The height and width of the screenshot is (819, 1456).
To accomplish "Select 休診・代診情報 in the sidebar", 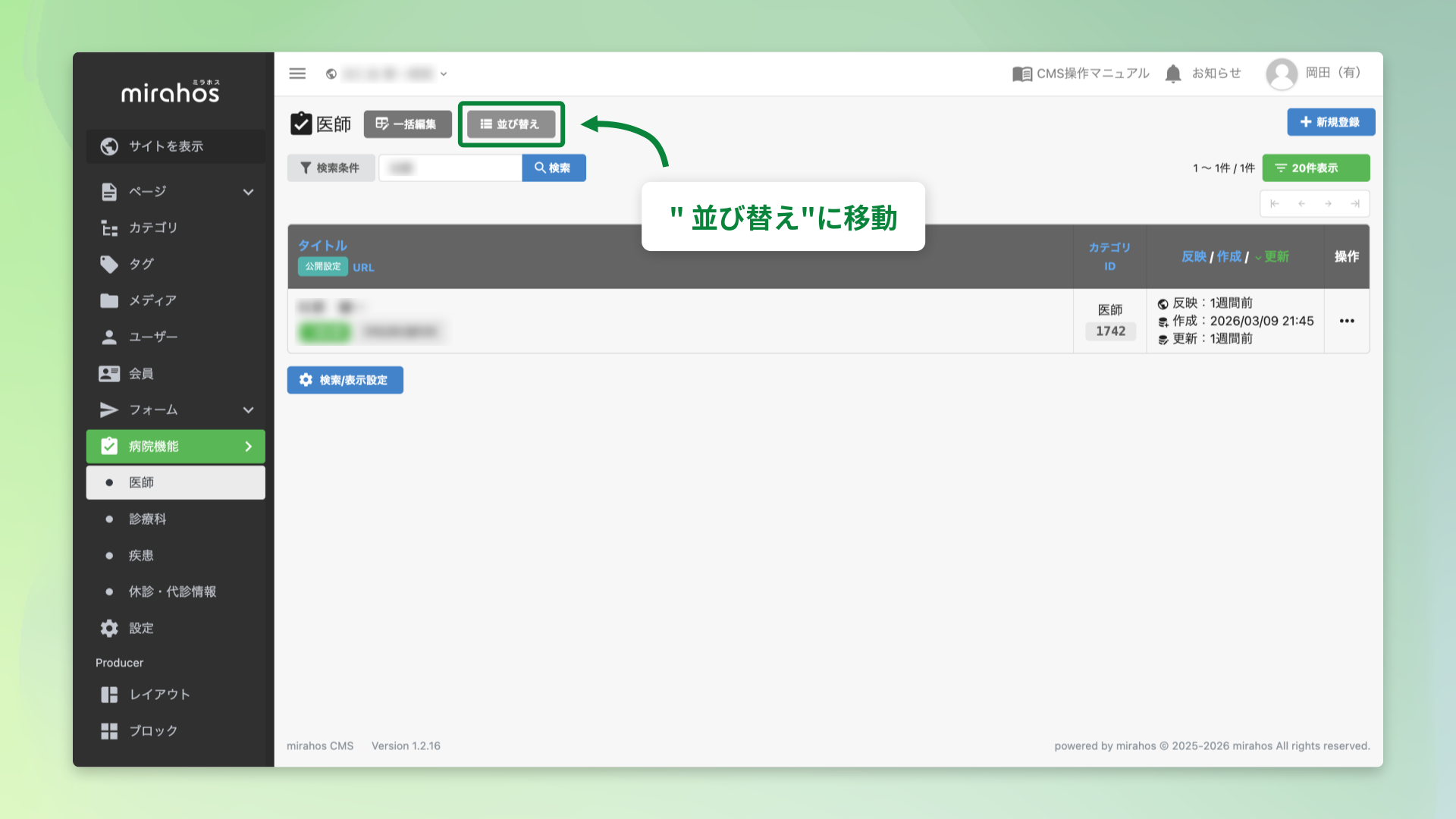I will 176,591.
